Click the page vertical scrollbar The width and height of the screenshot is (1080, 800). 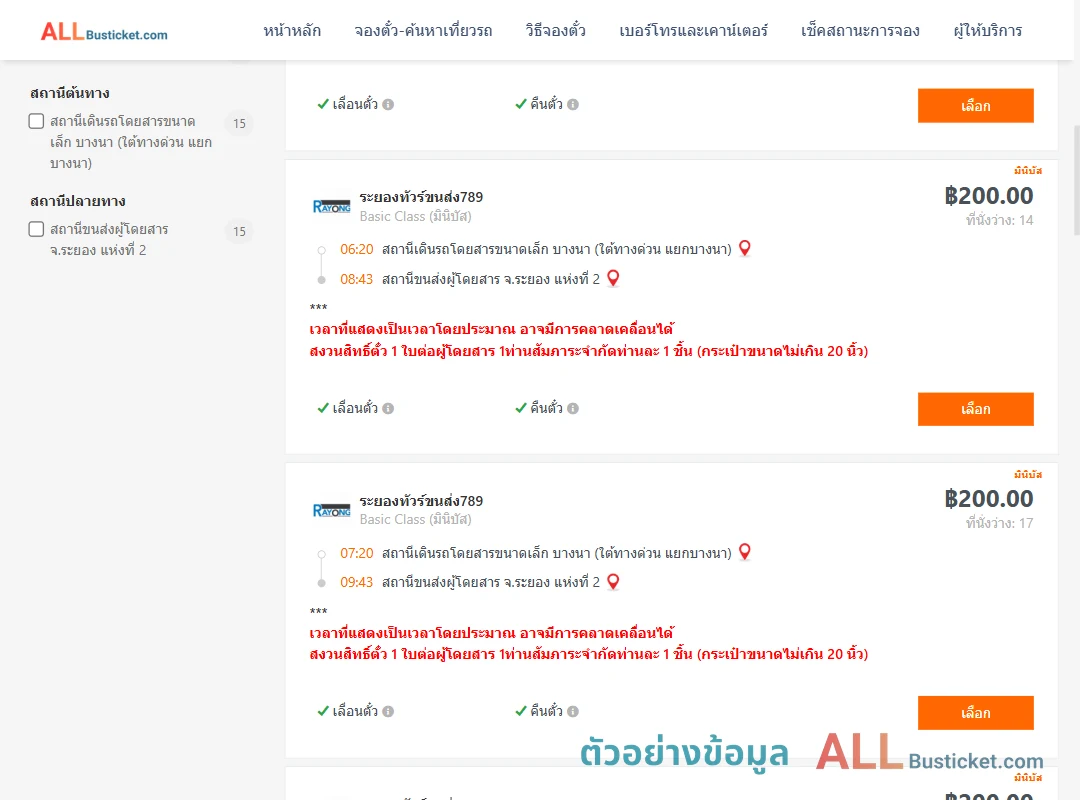point(1076,181)
